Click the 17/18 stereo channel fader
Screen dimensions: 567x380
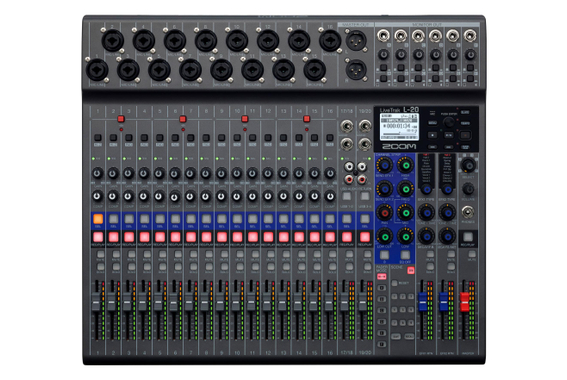tap(344, 303)
